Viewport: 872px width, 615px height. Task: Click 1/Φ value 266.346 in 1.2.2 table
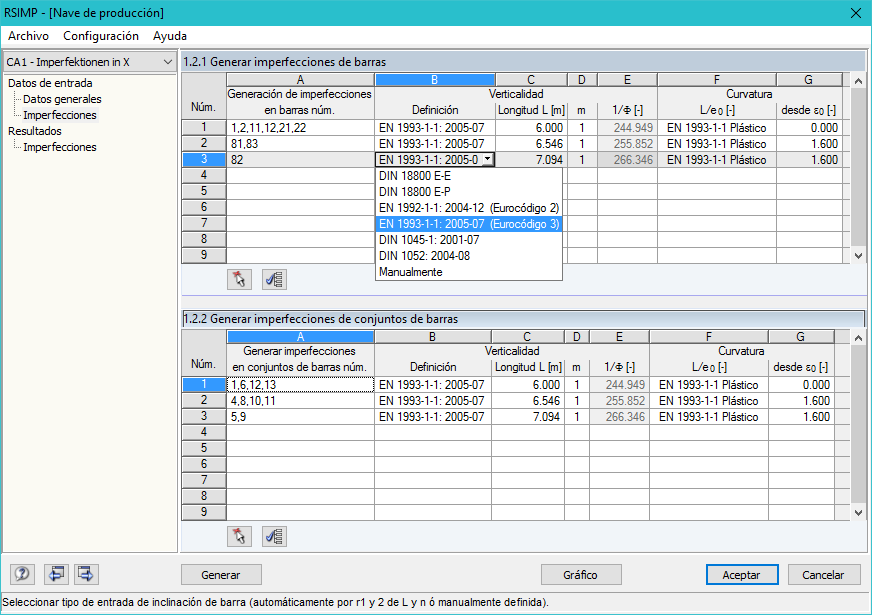[619, 417]
